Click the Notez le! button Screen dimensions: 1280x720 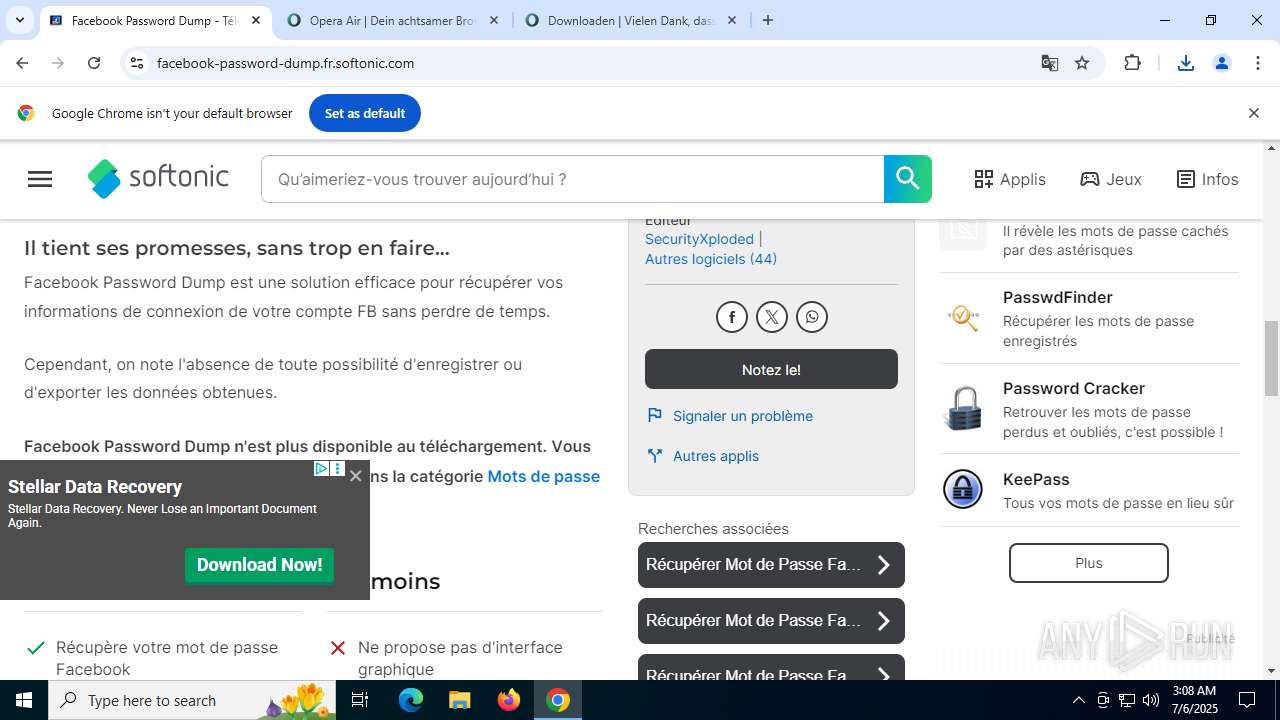pyautogui.click(x=771, y=369)
